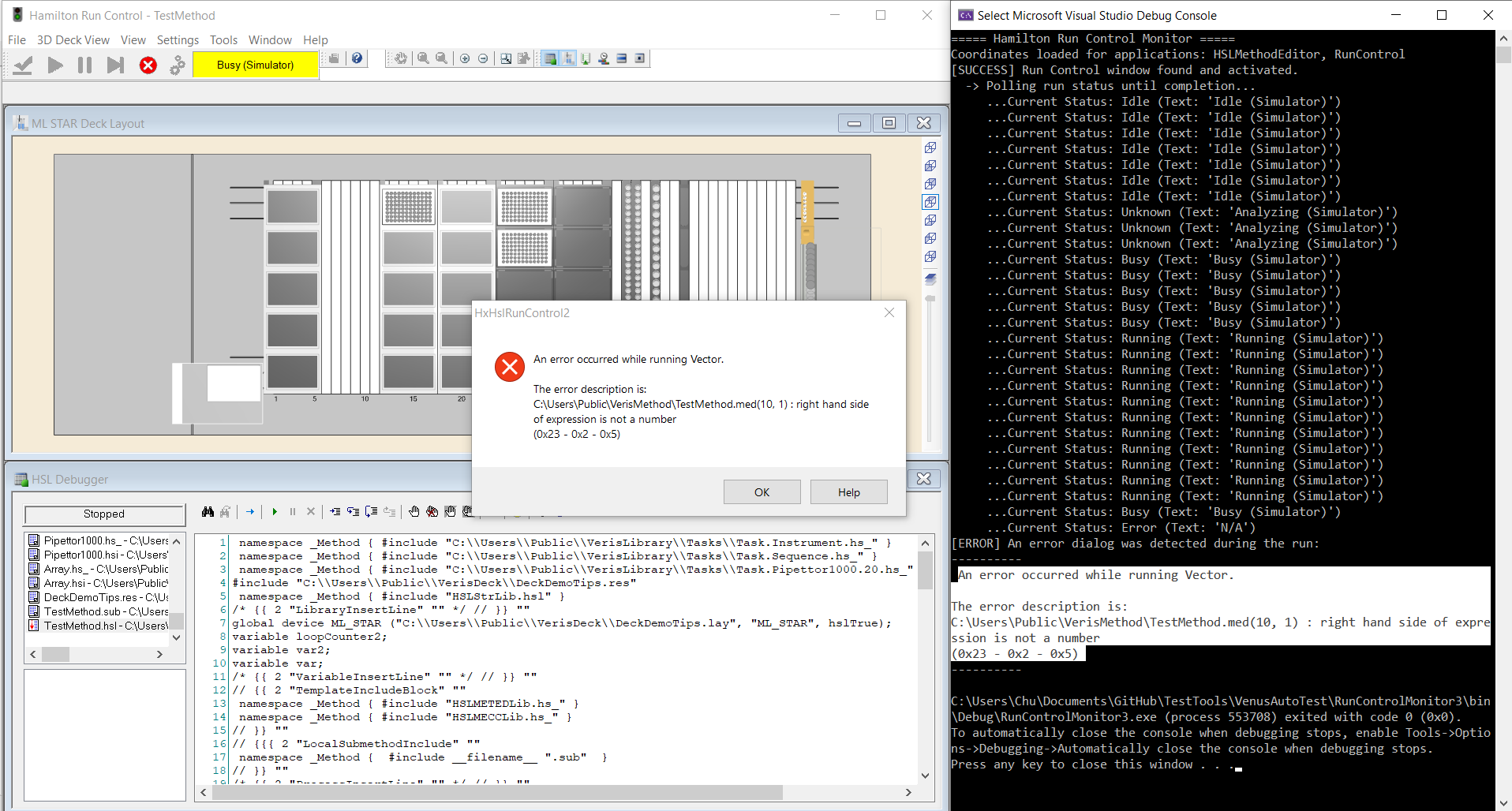Open the 3D Deck View menu
Screen dimensions: 1512x811
pos(73,40)
